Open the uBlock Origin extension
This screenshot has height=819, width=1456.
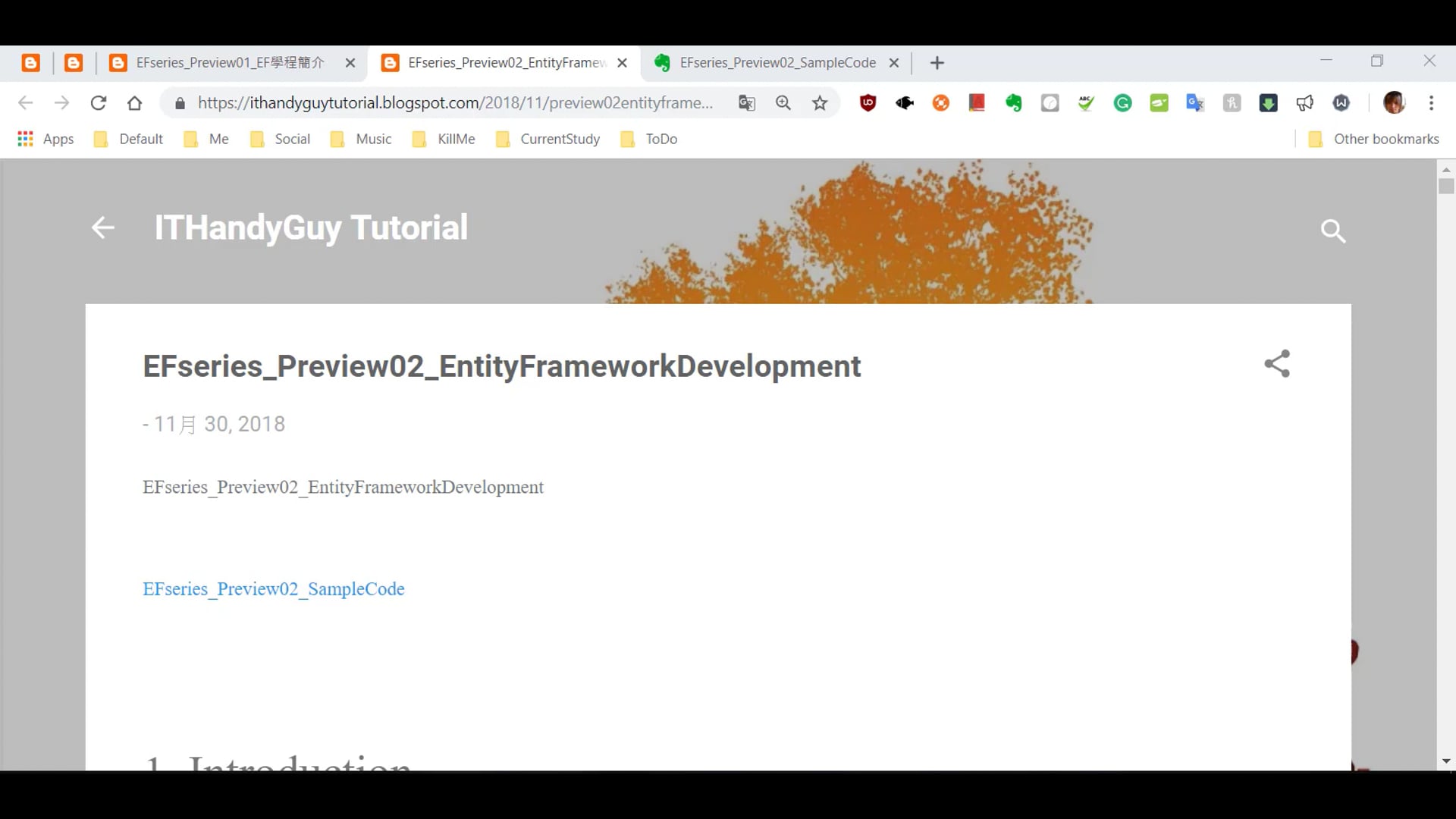(868, 103)
